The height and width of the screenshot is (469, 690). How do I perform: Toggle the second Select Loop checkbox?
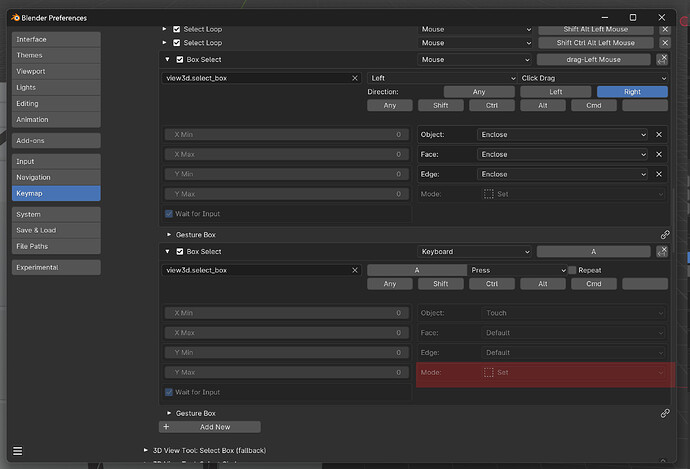(x=176, y=43)
